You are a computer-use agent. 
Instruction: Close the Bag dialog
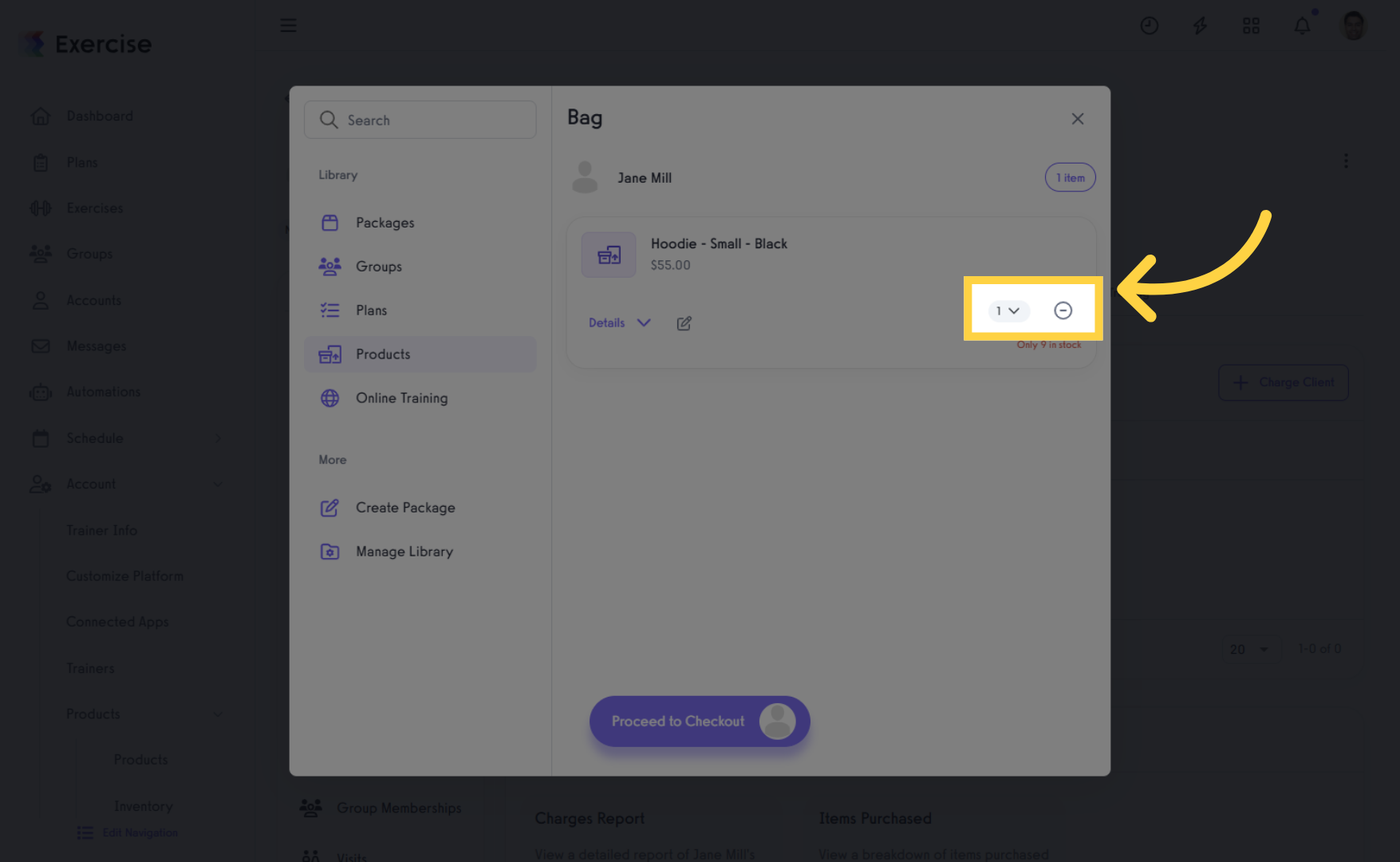(x=1077, y=119)
